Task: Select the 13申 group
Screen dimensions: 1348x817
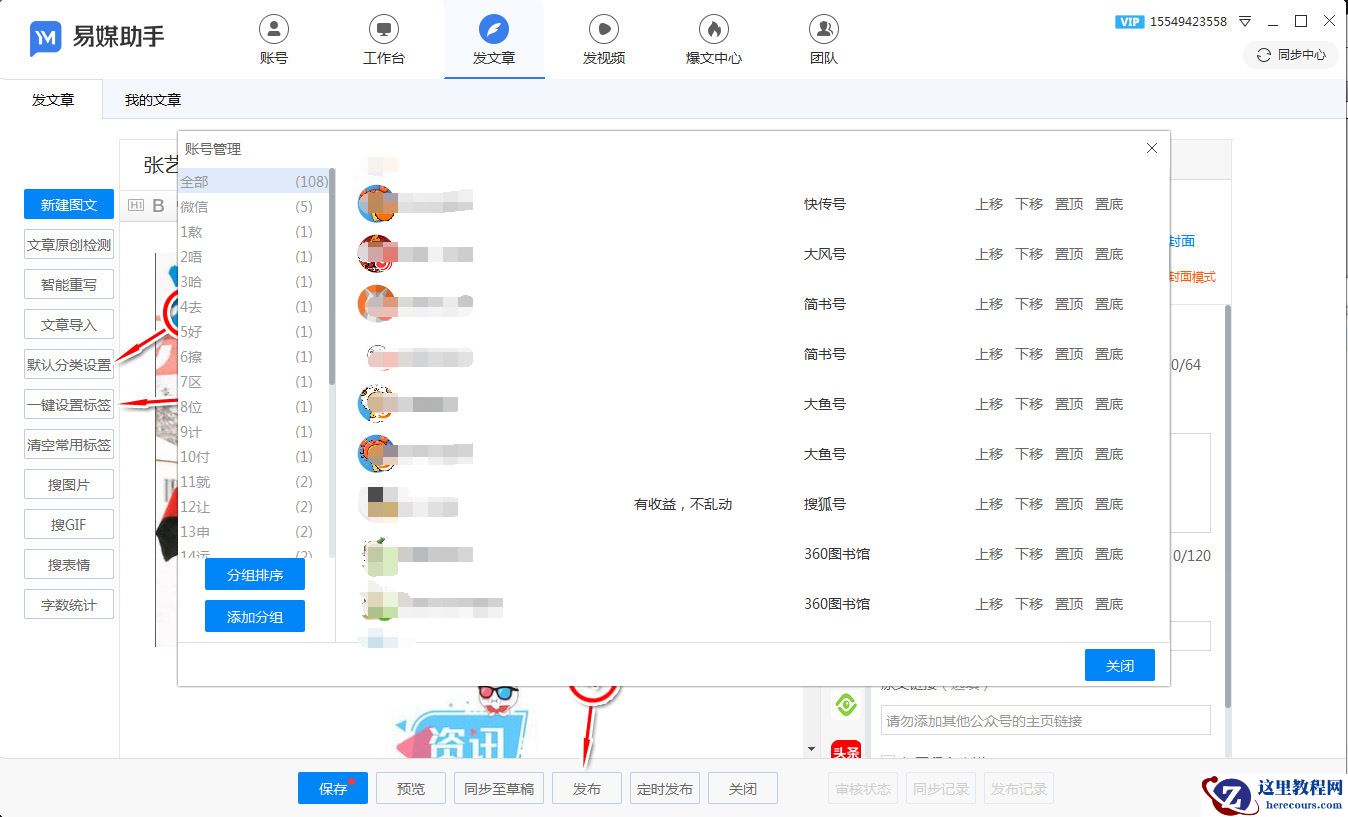Action: click(x=254, y=532)
